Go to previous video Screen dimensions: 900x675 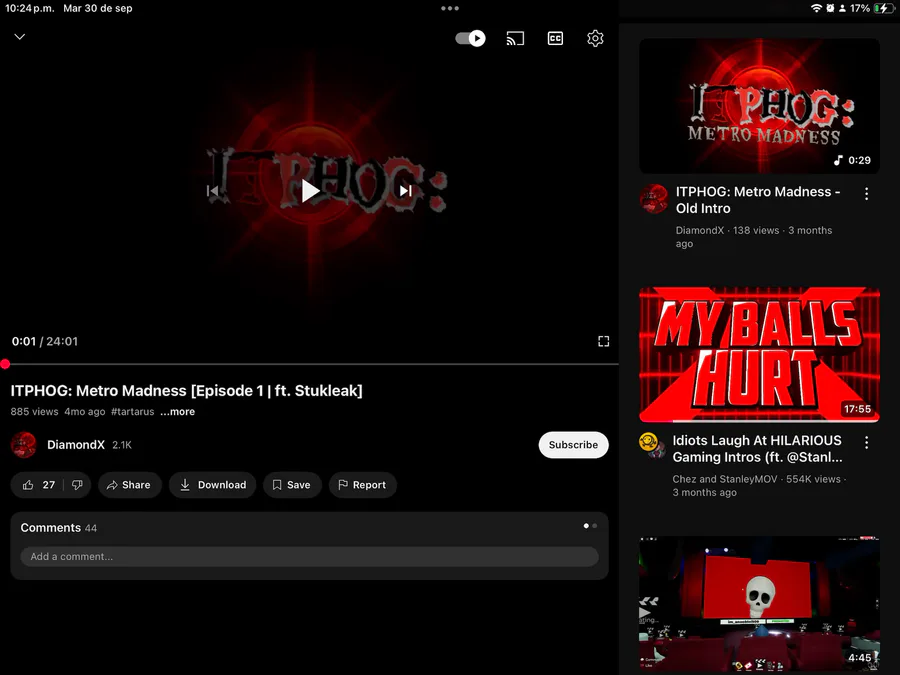coord(212,191)
